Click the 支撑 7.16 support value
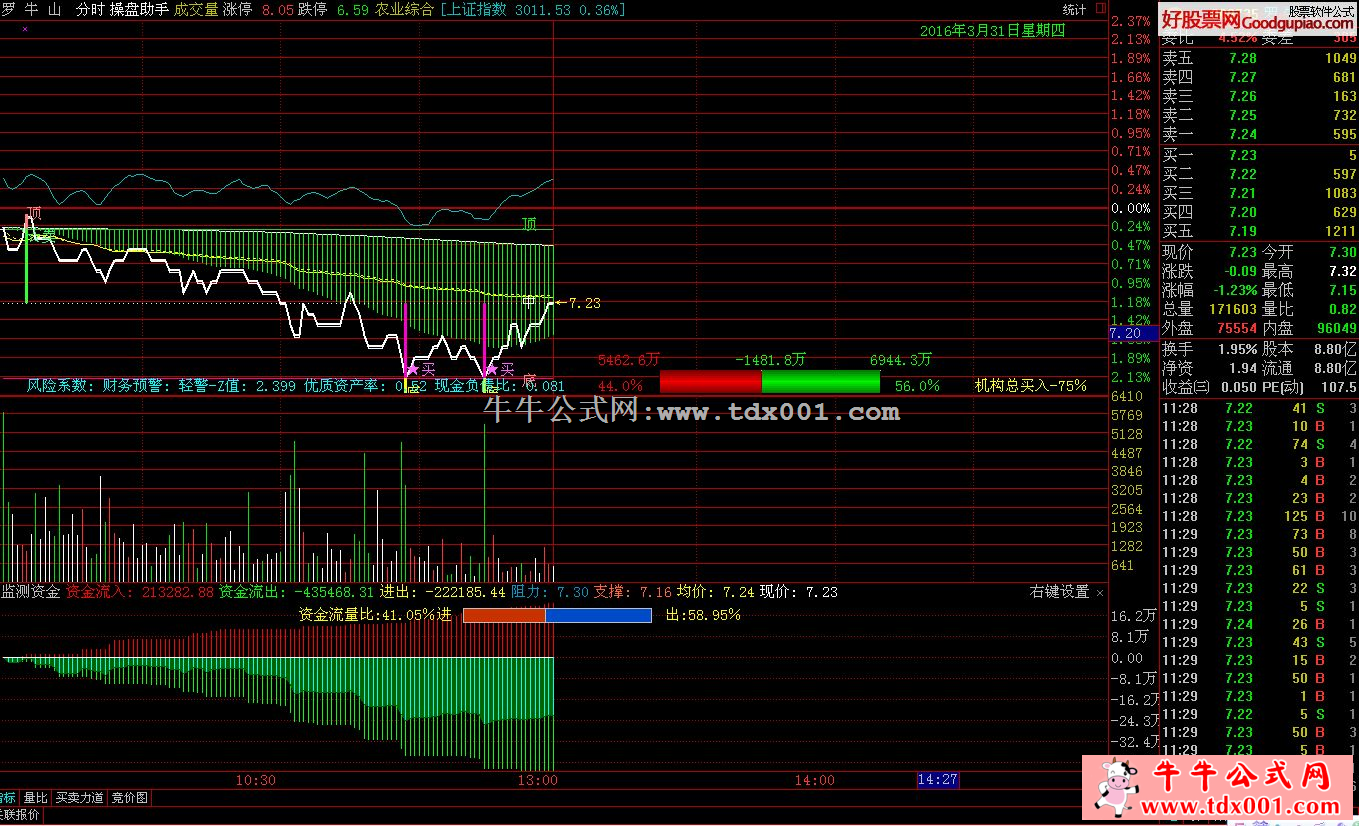The image size is (1359, 826). pyautogui.click(x=655, y=592)
